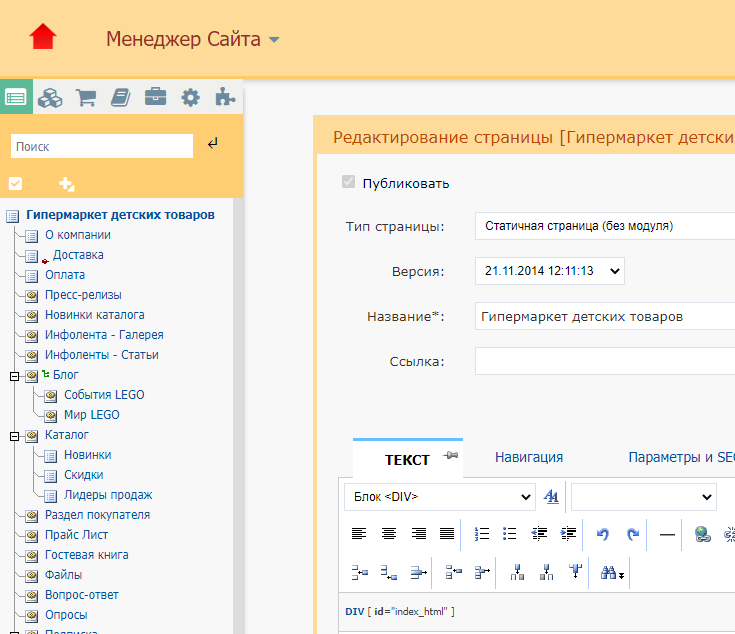Open the Менеджер Сайта menu
Screen dimensions: 735x634
pyautogui.click(x=192, y=40)
